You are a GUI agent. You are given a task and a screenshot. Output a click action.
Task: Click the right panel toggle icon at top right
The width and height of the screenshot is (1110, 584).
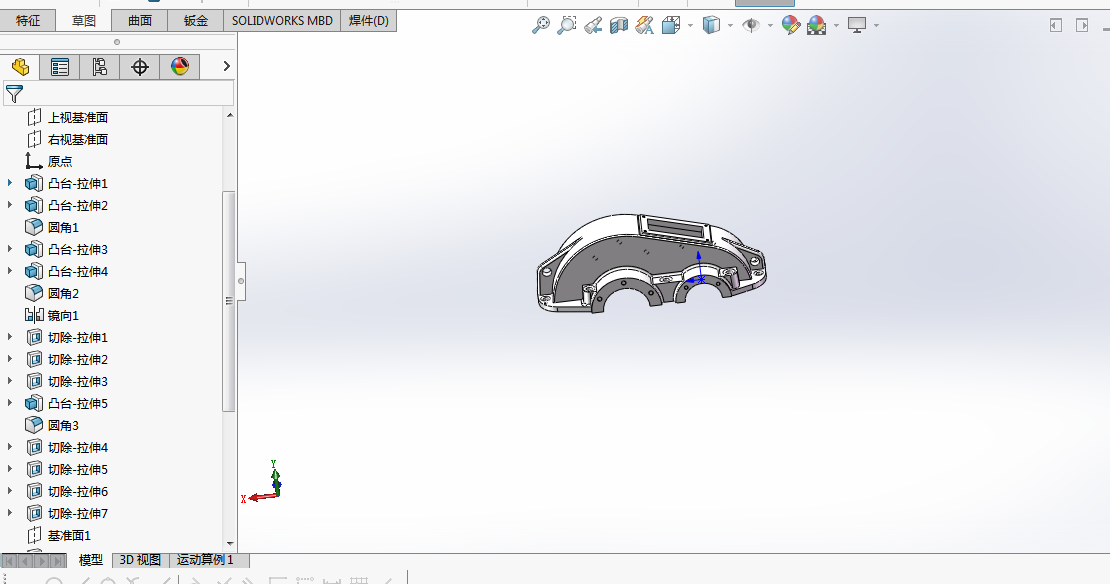coord(1082,25)
